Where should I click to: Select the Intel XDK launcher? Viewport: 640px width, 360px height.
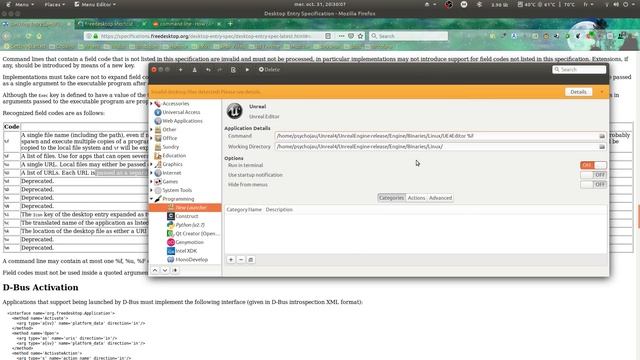coord(186,251)
